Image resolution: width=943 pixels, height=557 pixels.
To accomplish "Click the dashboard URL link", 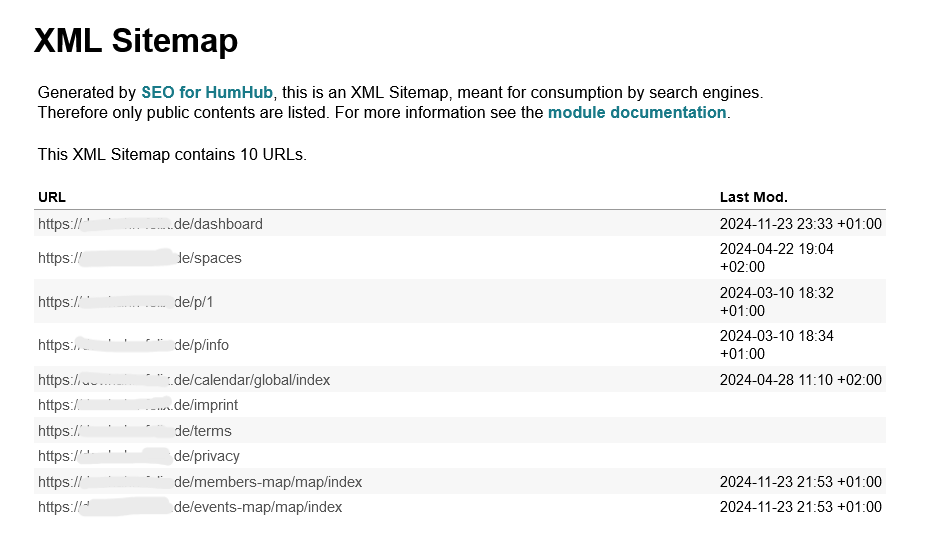I will [x=150, y=224].
